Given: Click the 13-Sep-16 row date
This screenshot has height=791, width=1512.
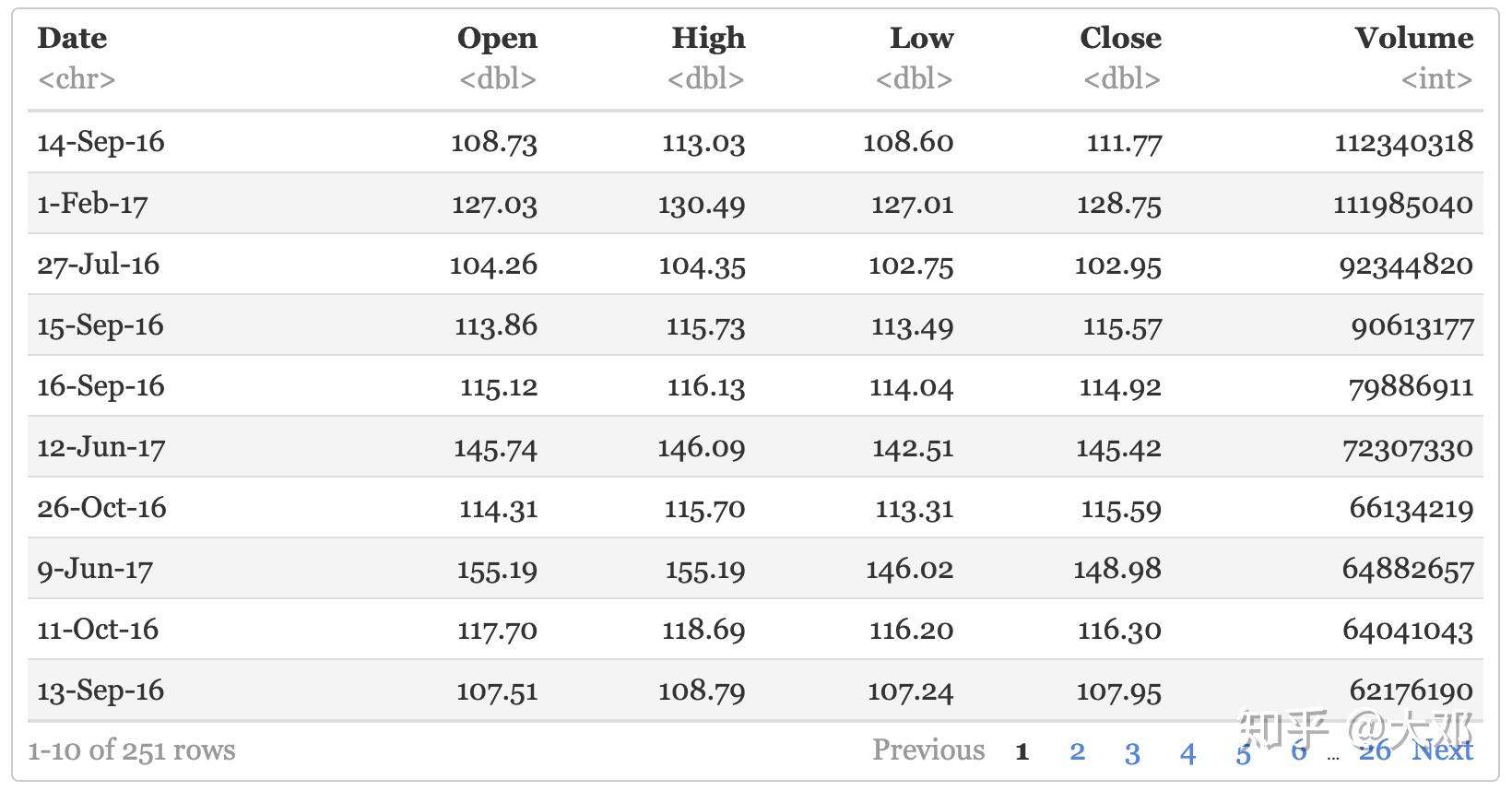Looking at the screenshot, I should coord(100,691).
